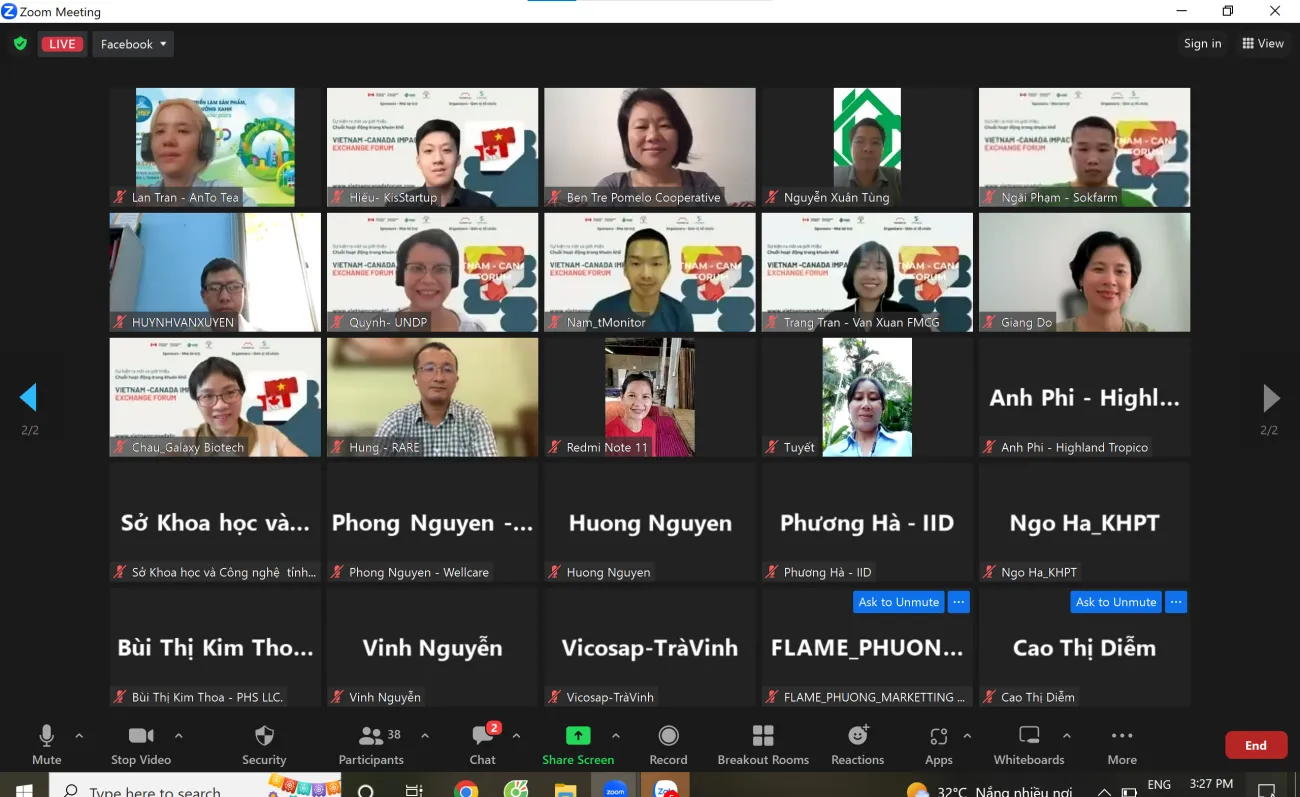Click the green encryption shield icon
The height and width of the screenshot is (797, 1300).
(20, 44)
